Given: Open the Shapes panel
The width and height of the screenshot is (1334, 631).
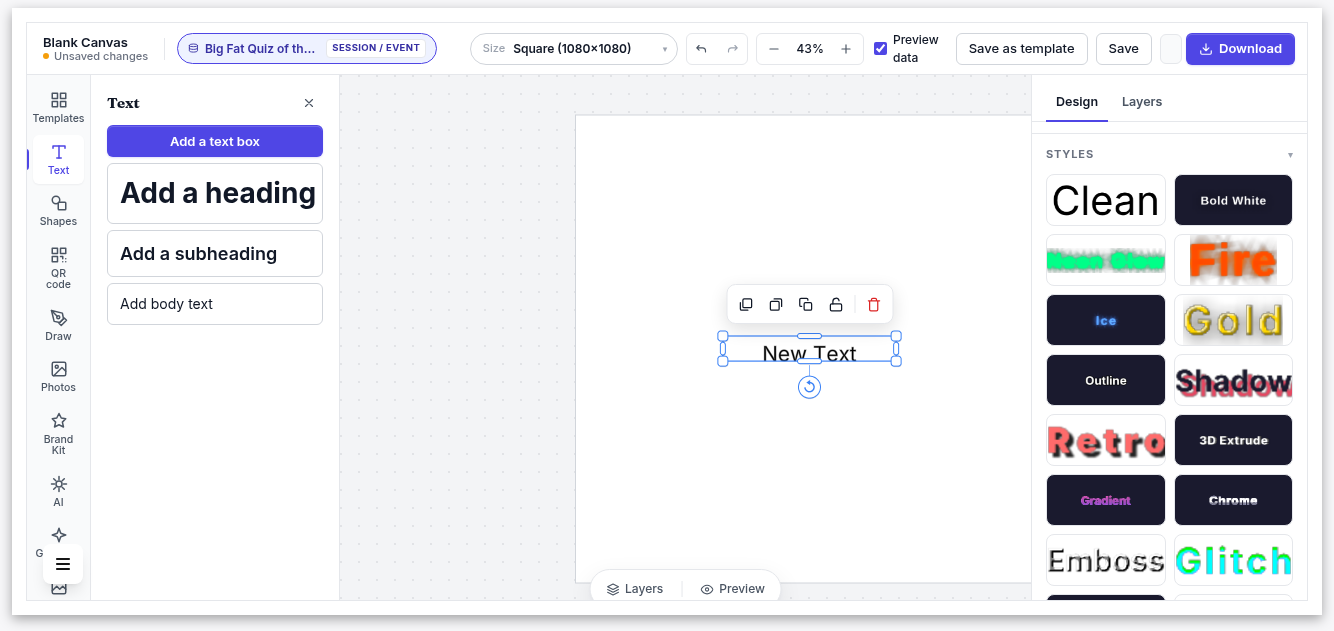Looking at the screenshot, I should 58,211.
